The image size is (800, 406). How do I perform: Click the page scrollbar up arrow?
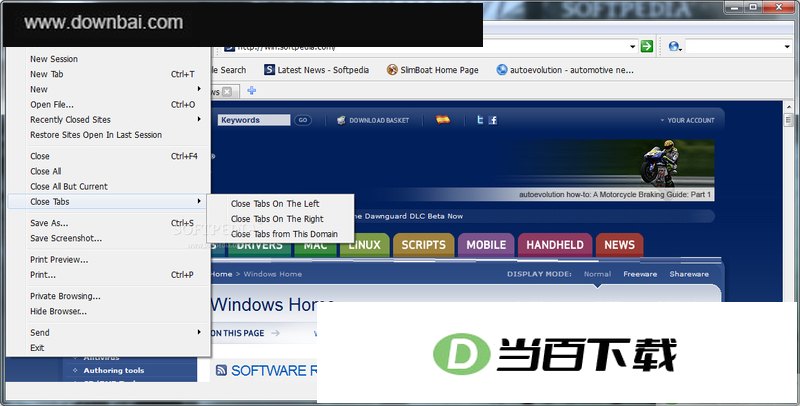[x=788, y=107]
